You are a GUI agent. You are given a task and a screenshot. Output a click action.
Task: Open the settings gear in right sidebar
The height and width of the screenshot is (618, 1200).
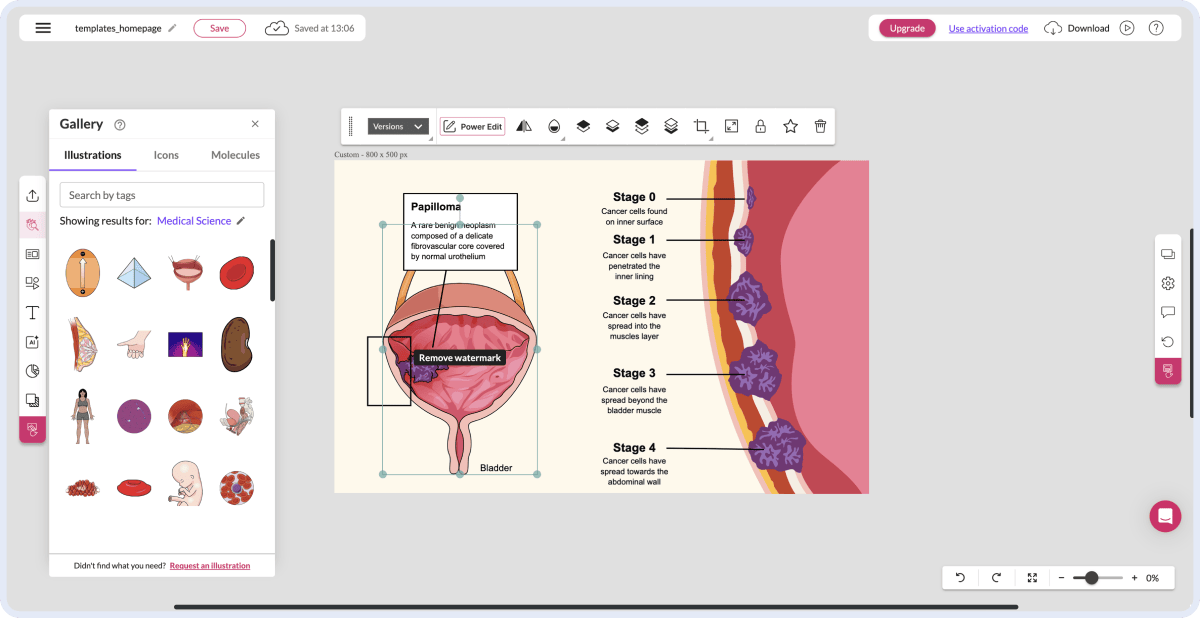coord(1167,283)
